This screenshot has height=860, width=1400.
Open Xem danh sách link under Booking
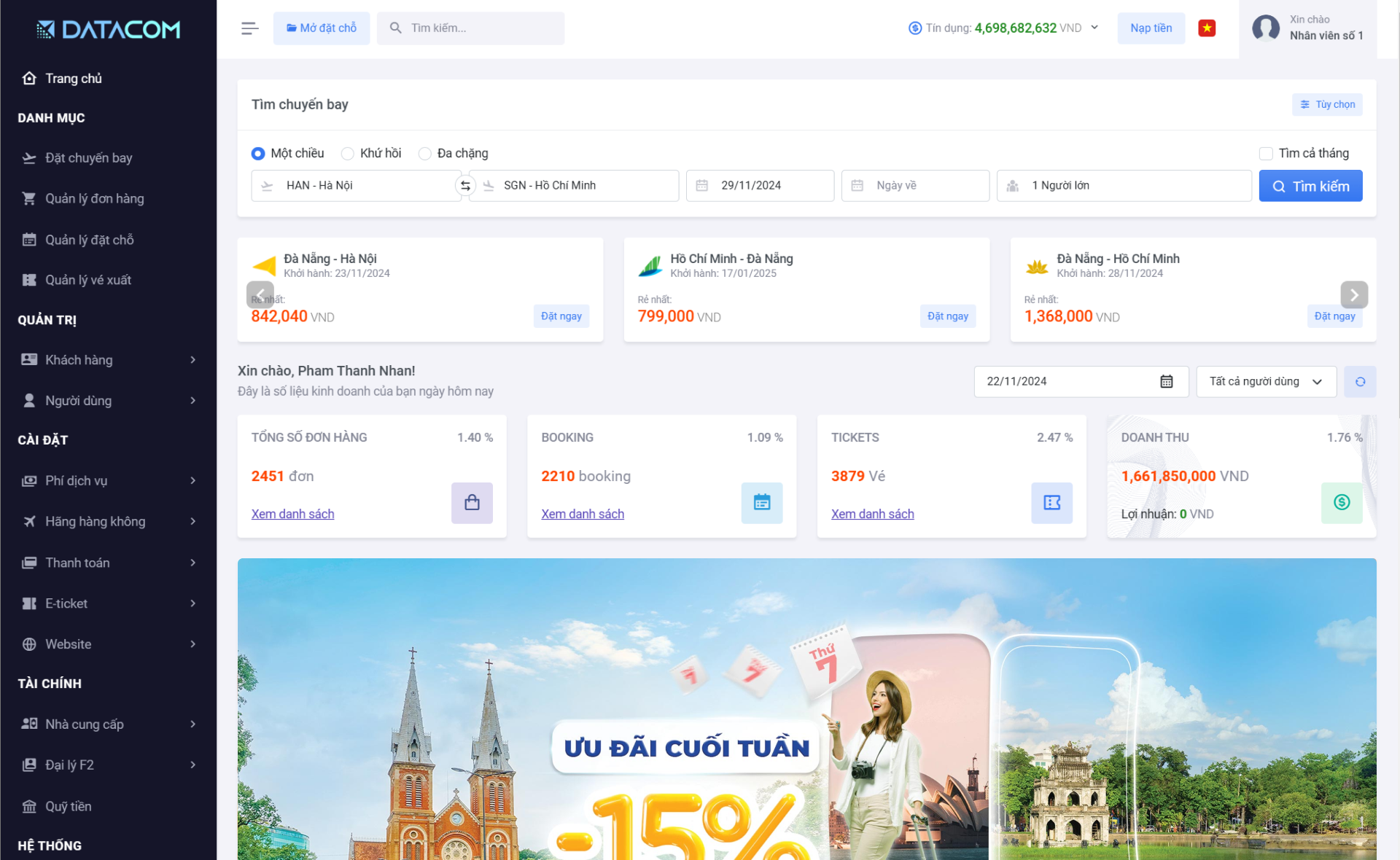point(582,514)
